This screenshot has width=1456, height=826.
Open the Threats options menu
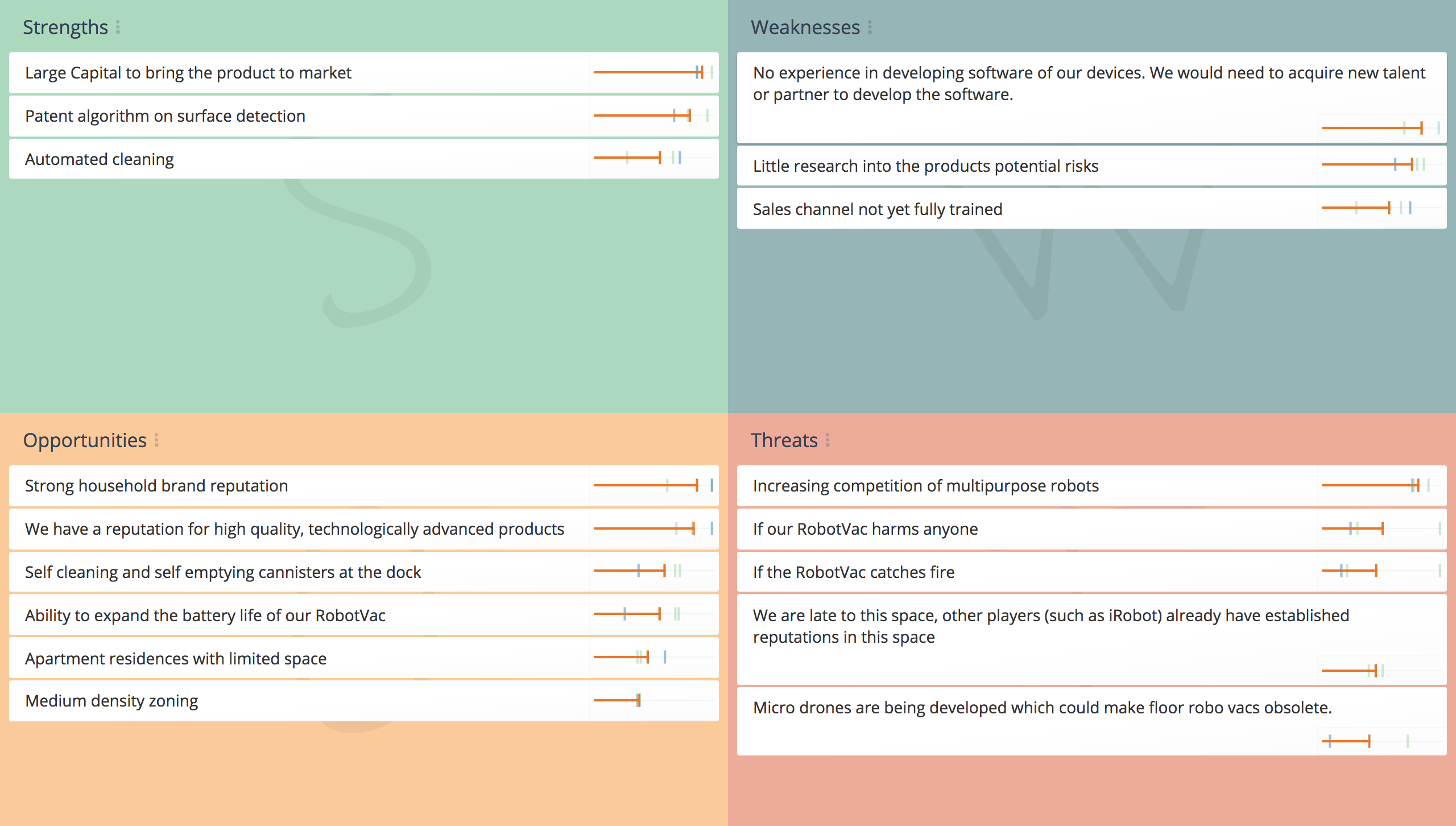(x=828, y=440)
